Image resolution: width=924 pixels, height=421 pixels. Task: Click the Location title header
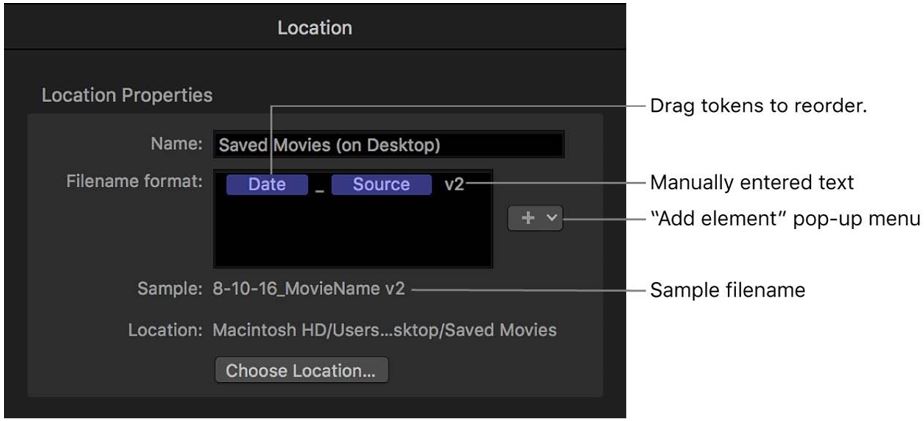point(314,29)
